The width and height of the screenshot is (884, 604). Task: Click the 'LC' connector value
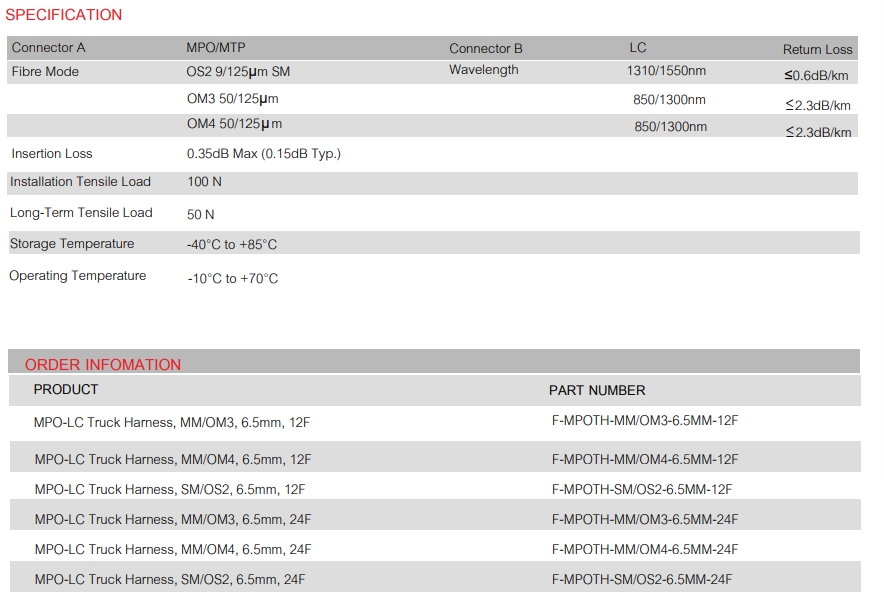pos(638,48)
